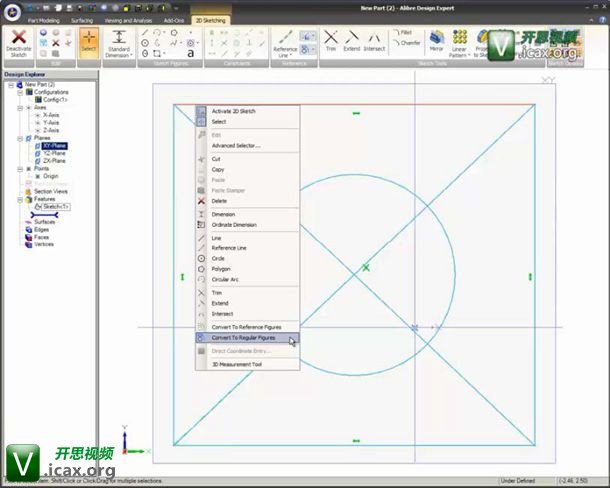Click the Fillet tool in ribbon
Viewport: 610px width, 488px height.
(407, 33)
